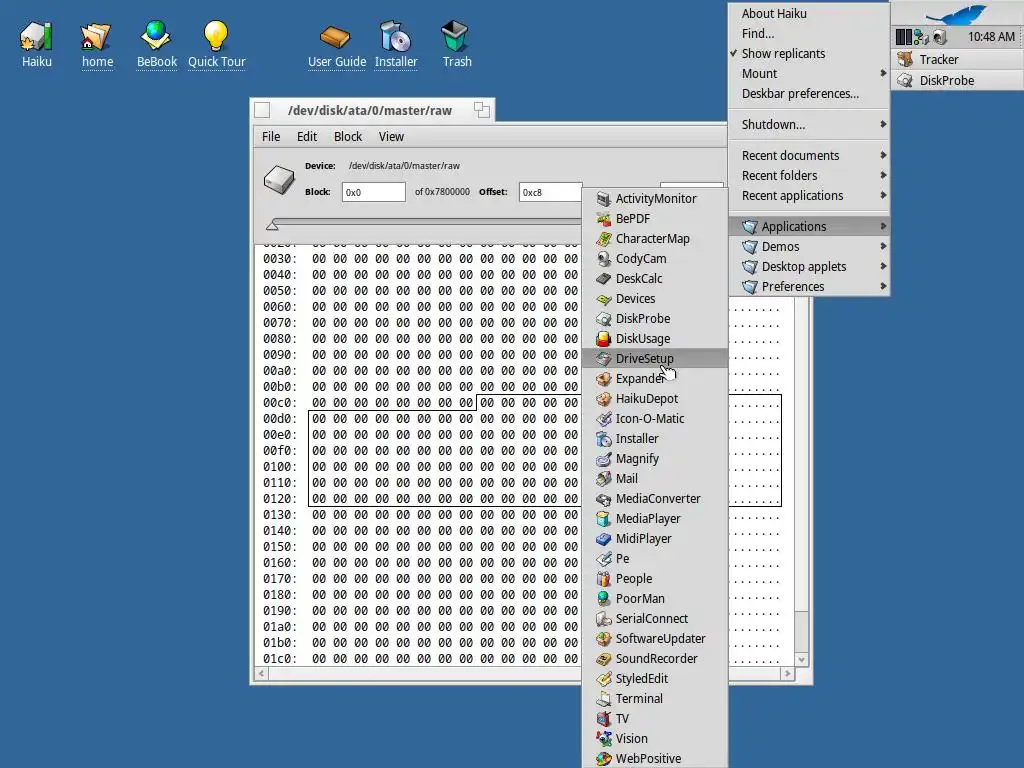Open CharacterMap application entry
Viewport: 1024px width, 768px height.
click(655, 238)
